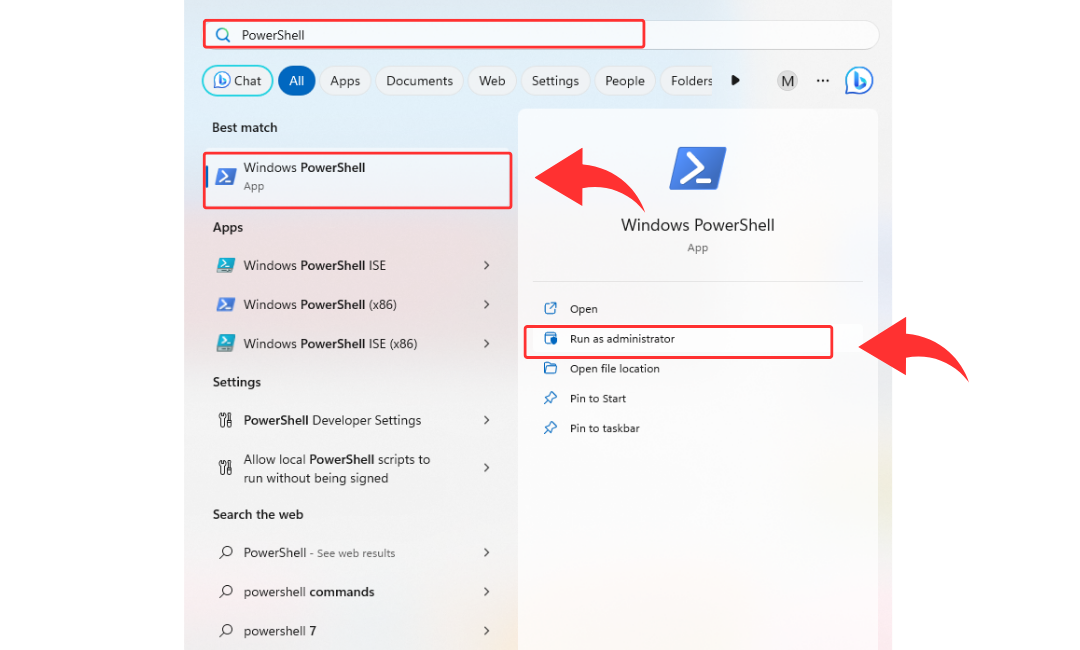Click the Pin to Start pin icon
This screenshot has height=650, width=1080.
tap(550, 398)
